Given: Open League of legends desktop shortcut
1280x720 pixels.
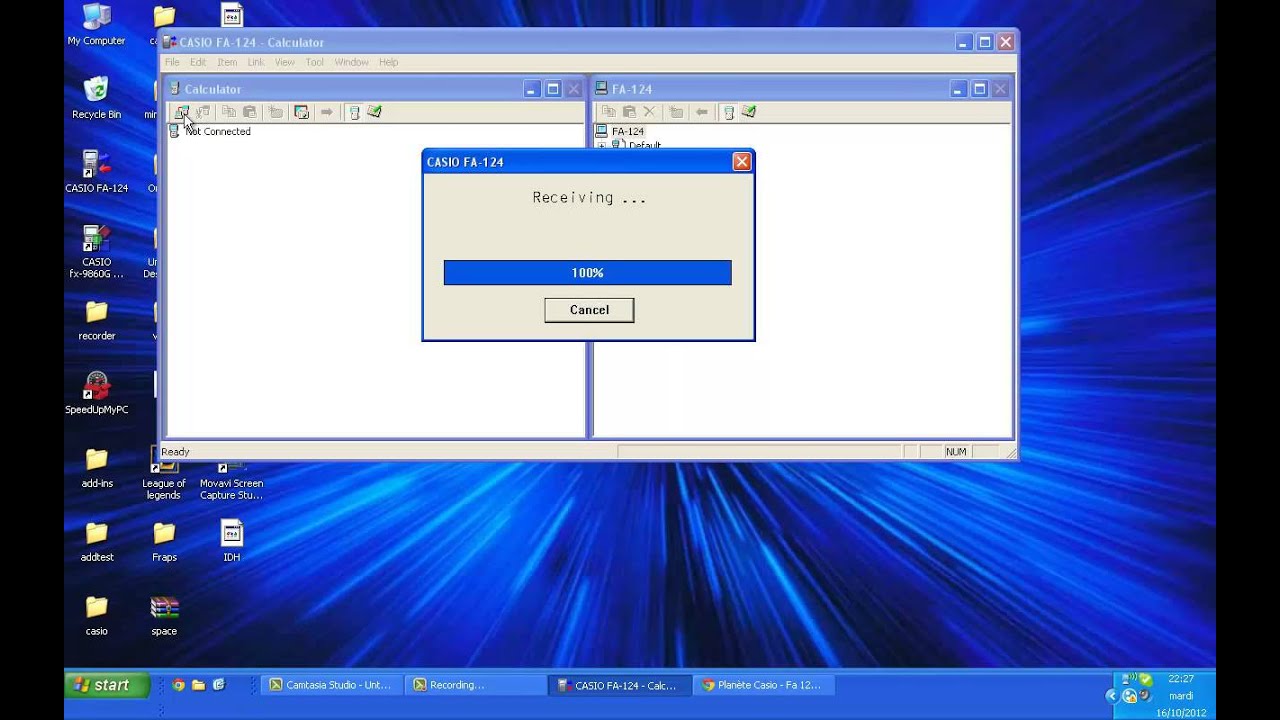Looking at the screenshot, I should coord(164,474).
